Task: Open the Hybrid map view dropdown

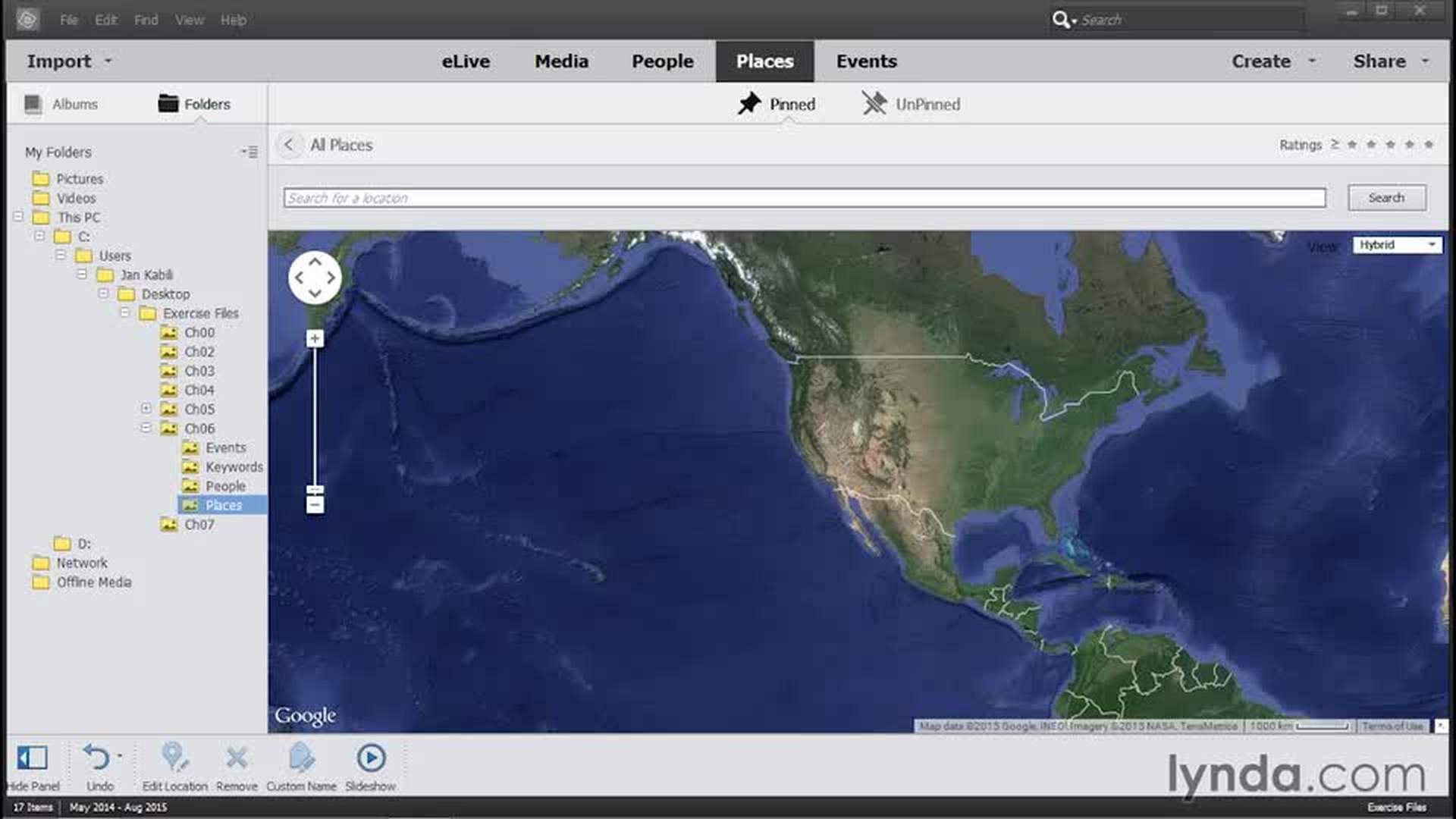Action: click(1396, 245)
